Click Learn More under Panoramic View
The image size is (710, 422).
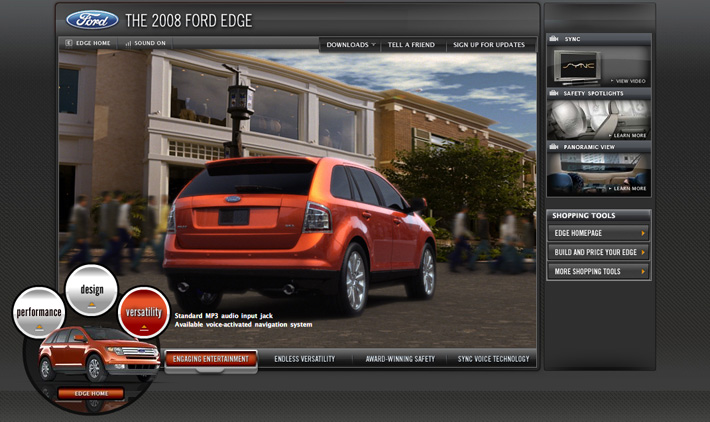[628, 188]
